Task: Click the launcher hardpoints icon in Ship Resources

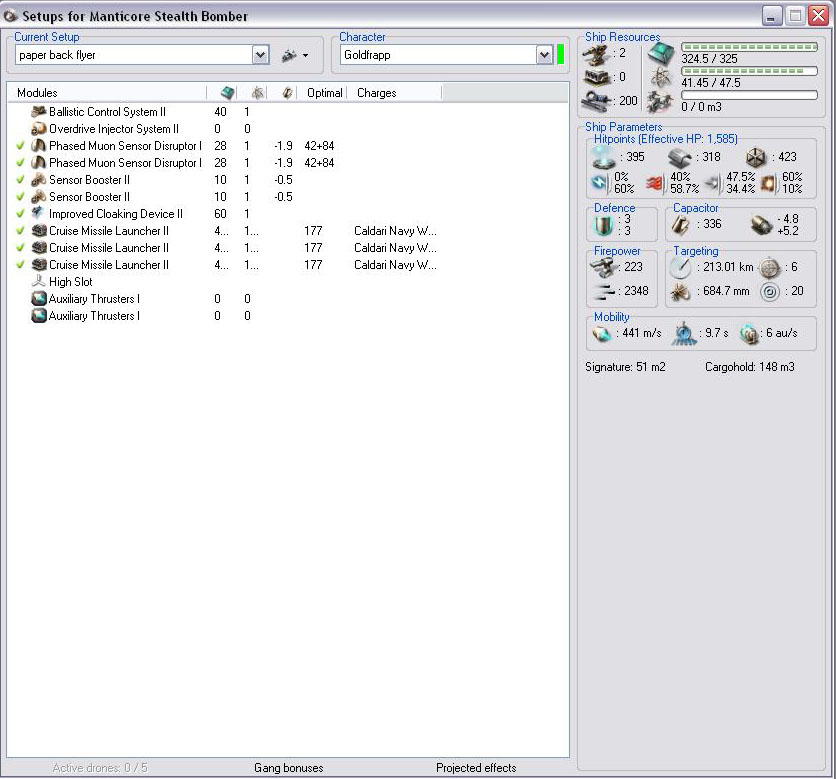Action: pos(597,77)
